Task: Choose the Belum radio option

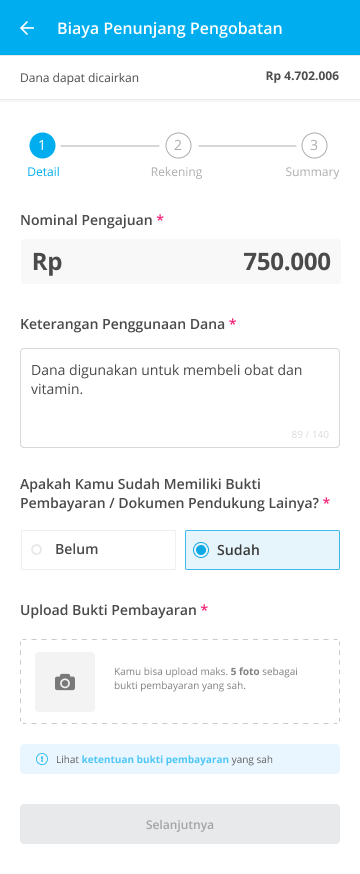Action: [x=98, y=550]
